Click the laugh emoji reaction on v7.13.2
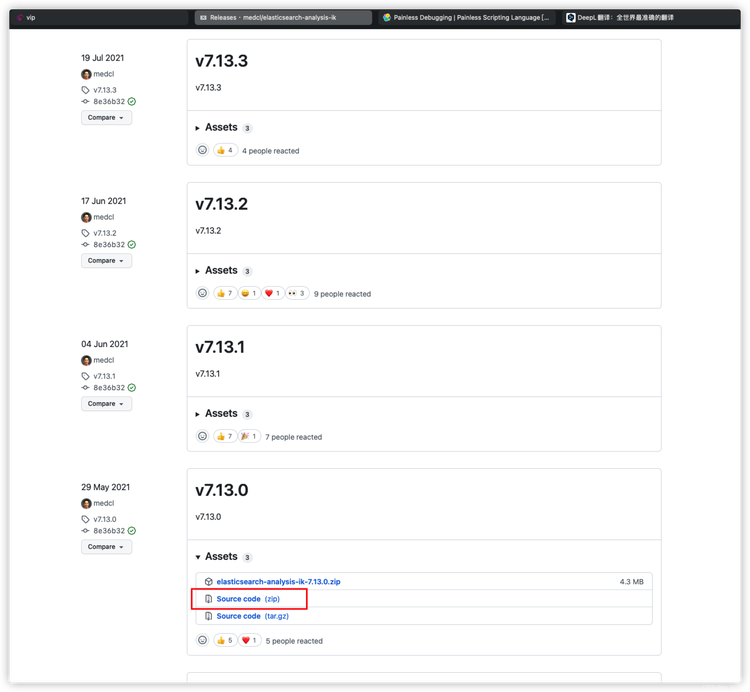750x692 pixels. click(249, 293)
